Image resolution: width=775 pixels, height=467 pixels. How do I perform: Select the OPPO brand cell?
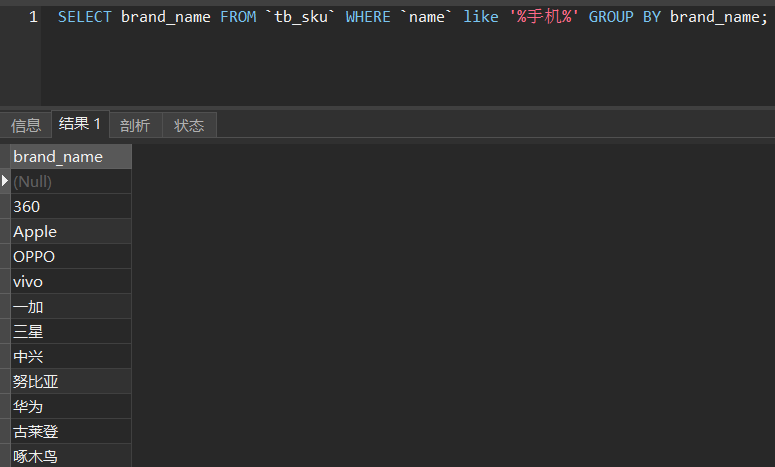click(71, 256)
